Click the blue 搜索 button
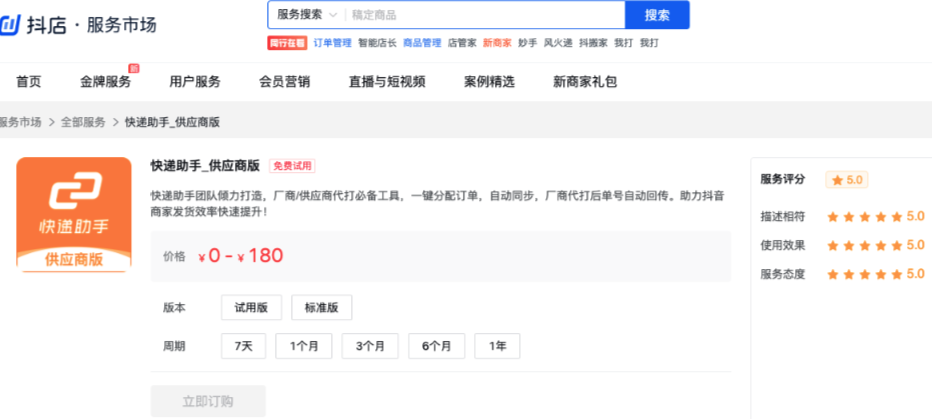This screenshot has height=419, width=932. click(657, 15)
